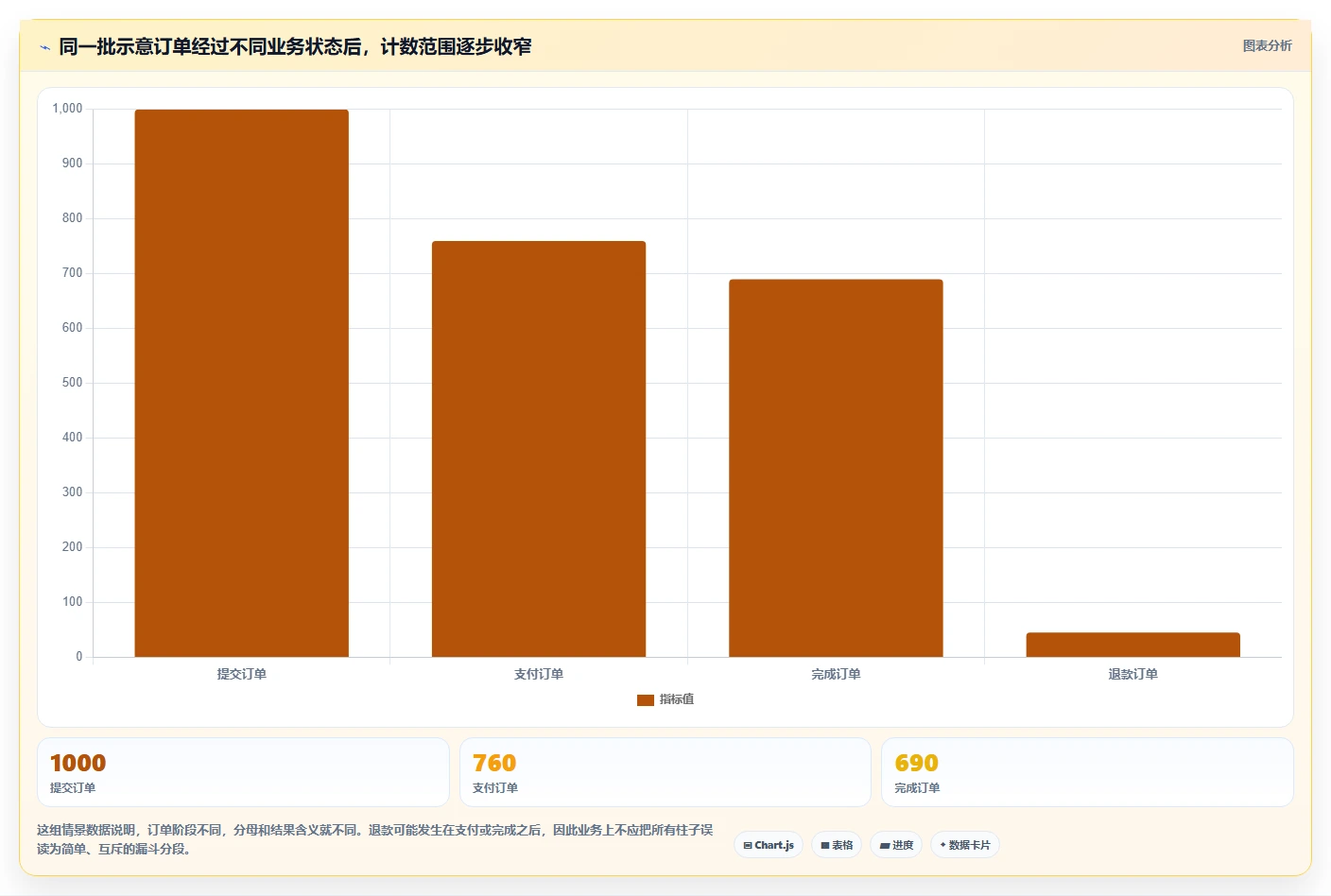Select the 数据卡片 chip
The height and width of the screenshot is (896, 1331).
point(965,845)
